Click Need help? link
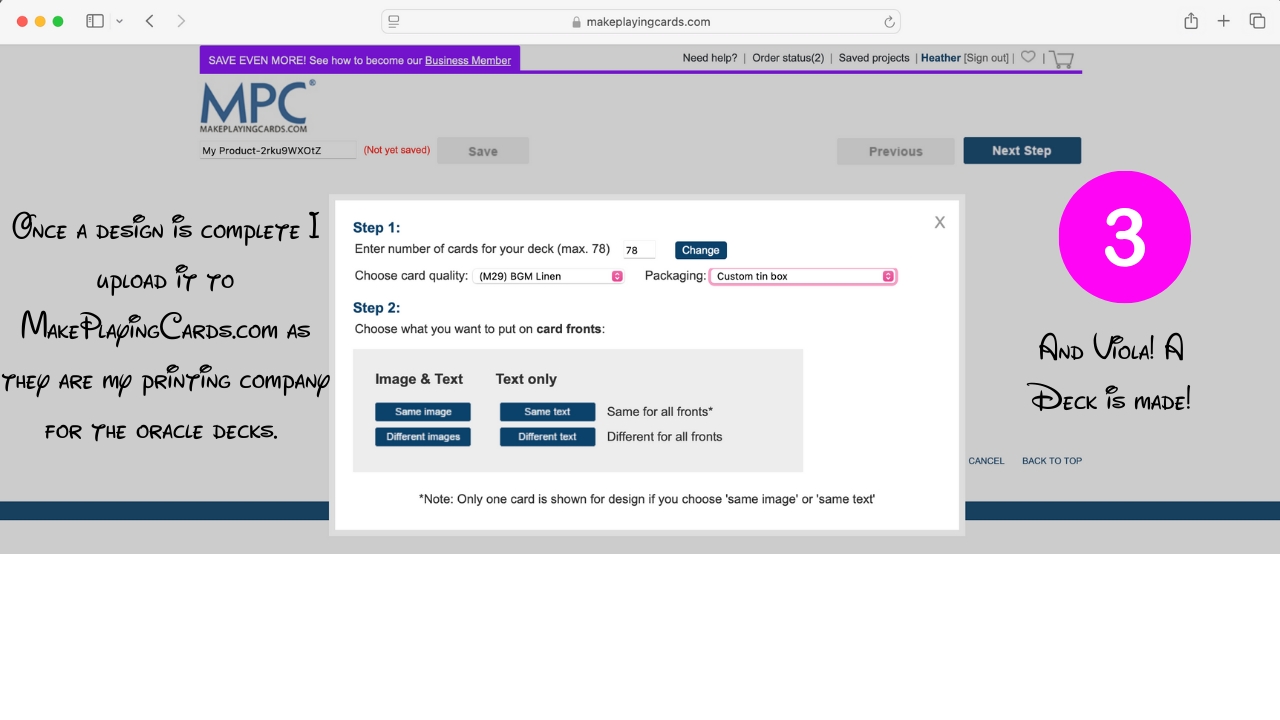Screen dimensions: 1280x720 pyautogui.click(x=710, y=58)
